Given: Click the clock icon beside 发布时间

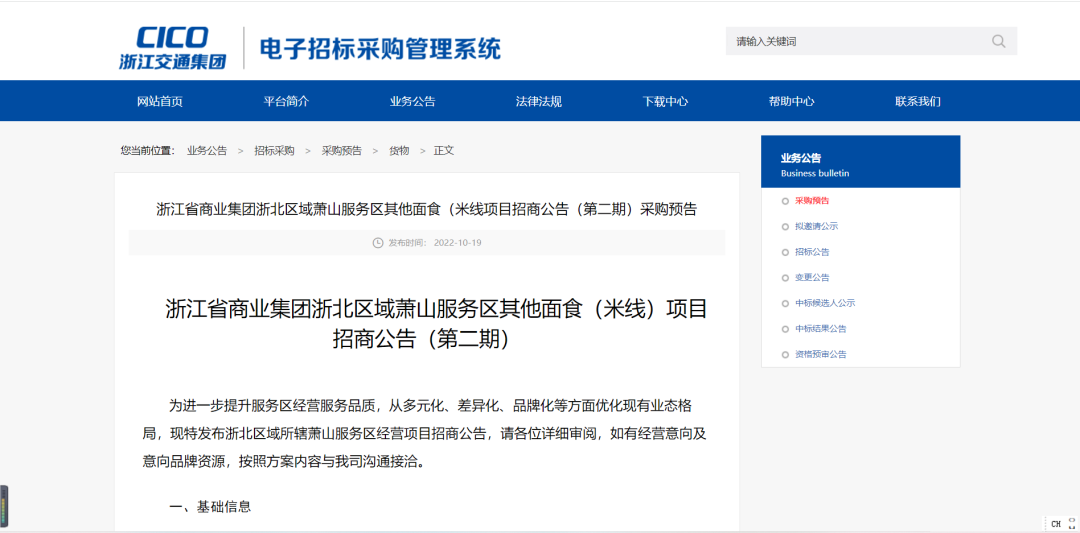Looking at the screenshot, I should [378, 243].
